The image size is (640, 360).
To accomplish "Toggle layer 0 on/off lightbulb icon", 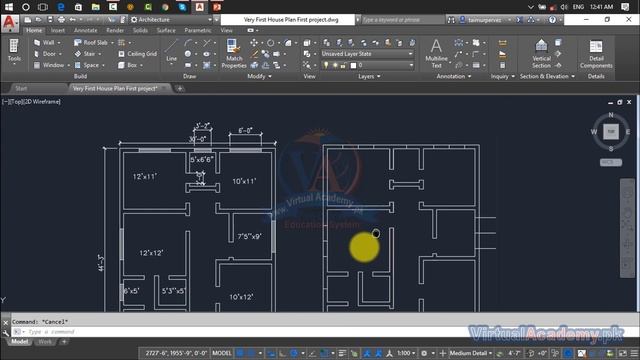I will (x=326, y=65).
